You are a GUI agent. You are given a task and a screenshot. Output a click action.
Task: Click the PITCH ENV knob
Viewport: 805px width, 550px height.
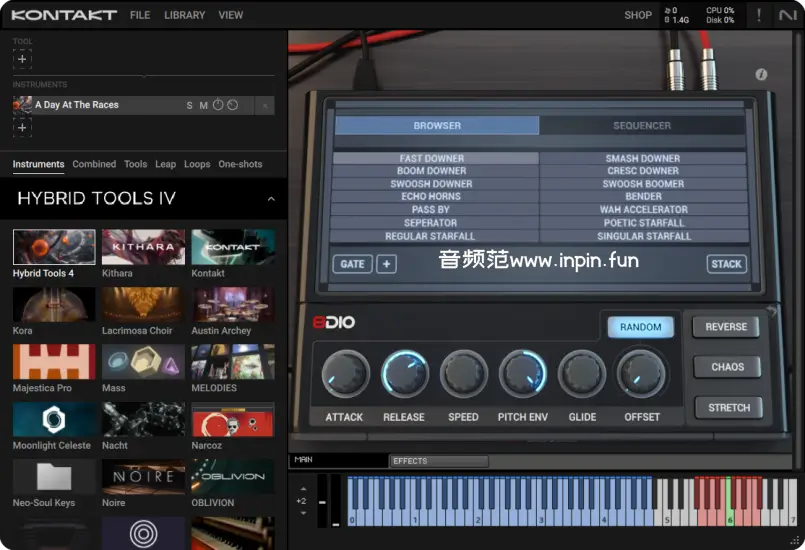click(x=523, y=374)
